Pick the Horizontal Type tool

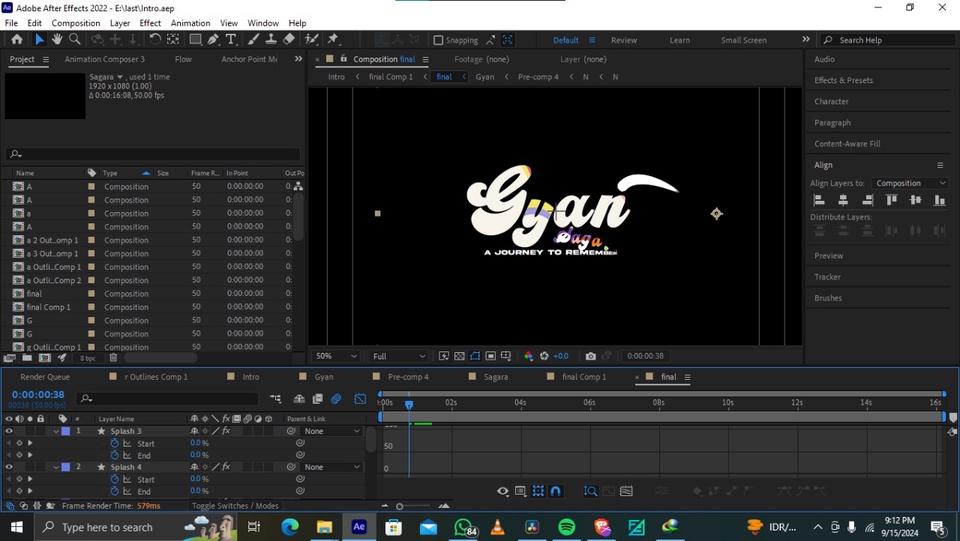(x=231, y=39)
